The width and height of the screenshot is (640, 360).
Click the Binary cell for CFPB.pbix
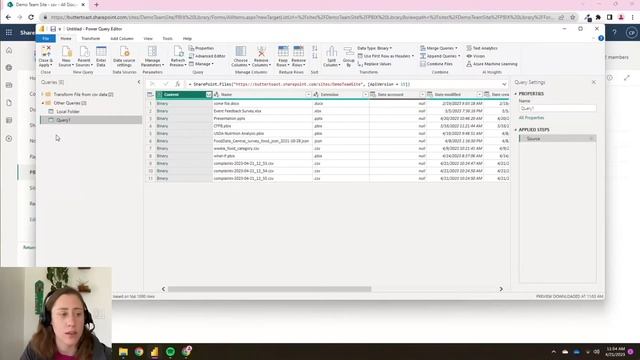tap(184, 126)
